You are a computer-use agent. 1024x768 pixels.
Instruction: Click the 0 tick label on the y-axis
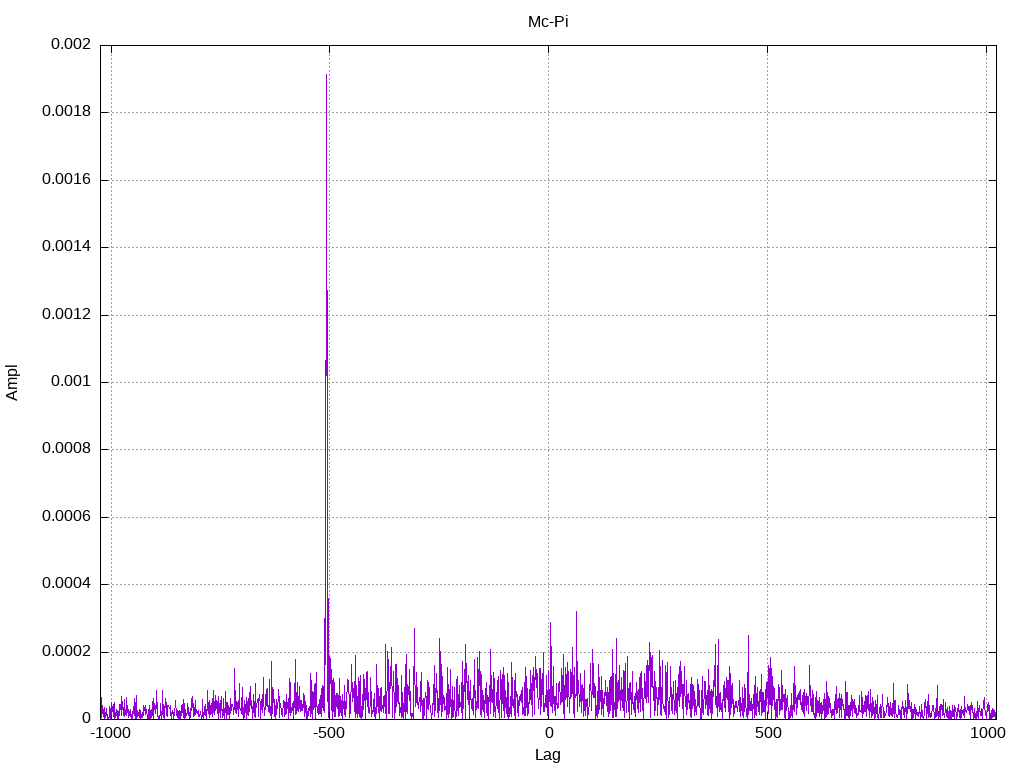coord(86,719)
